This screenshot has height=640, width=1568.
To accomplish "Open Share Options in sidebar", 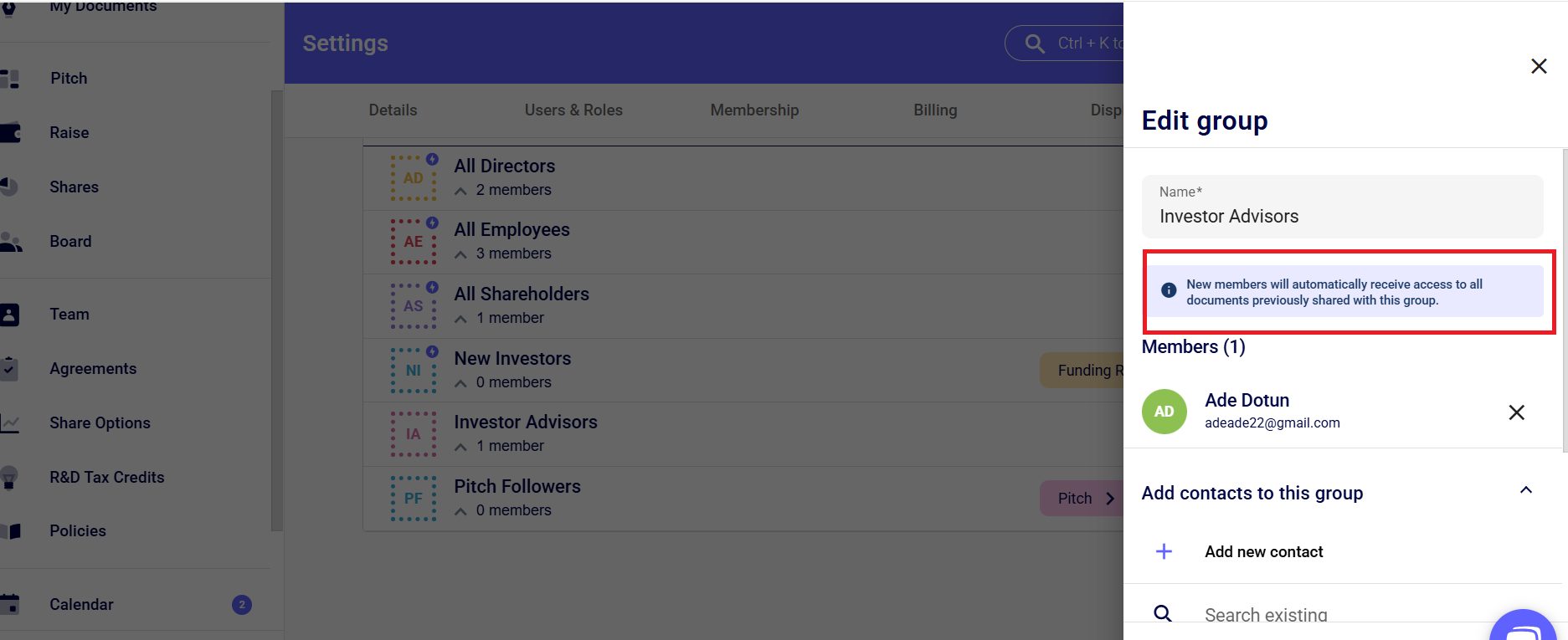I will (x=100, y=422).
